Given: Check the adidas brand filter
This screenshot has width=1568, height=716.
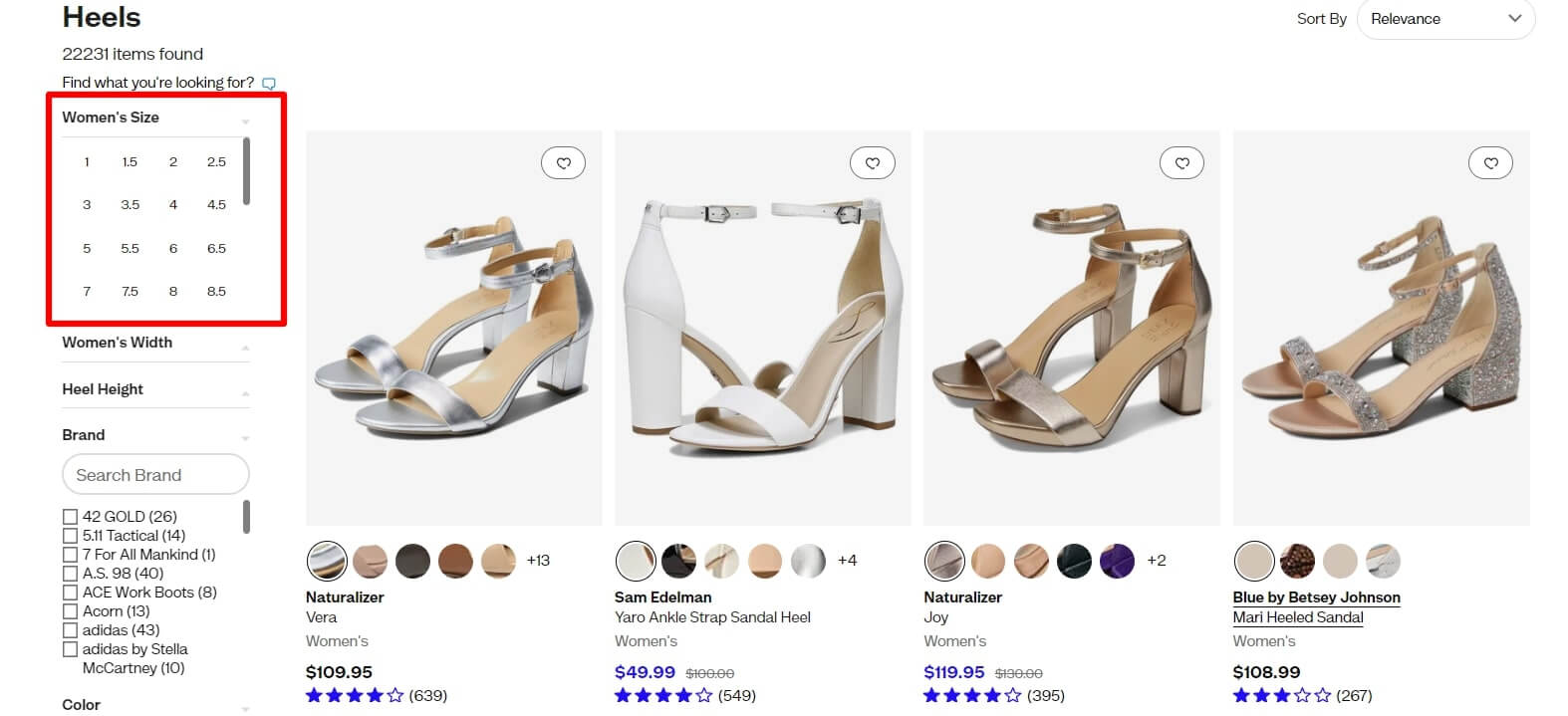Looking at the screenshot, I should tap(70, 629).
